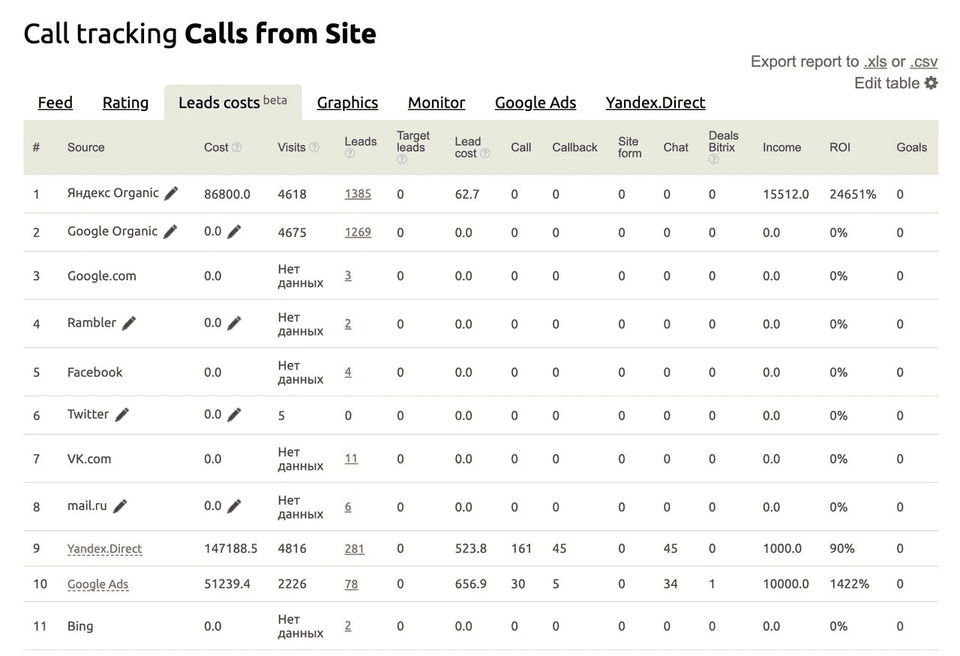Click the help icon next to Cost header
The height and width of the screenshot is (656, 960).
(237, 147)
